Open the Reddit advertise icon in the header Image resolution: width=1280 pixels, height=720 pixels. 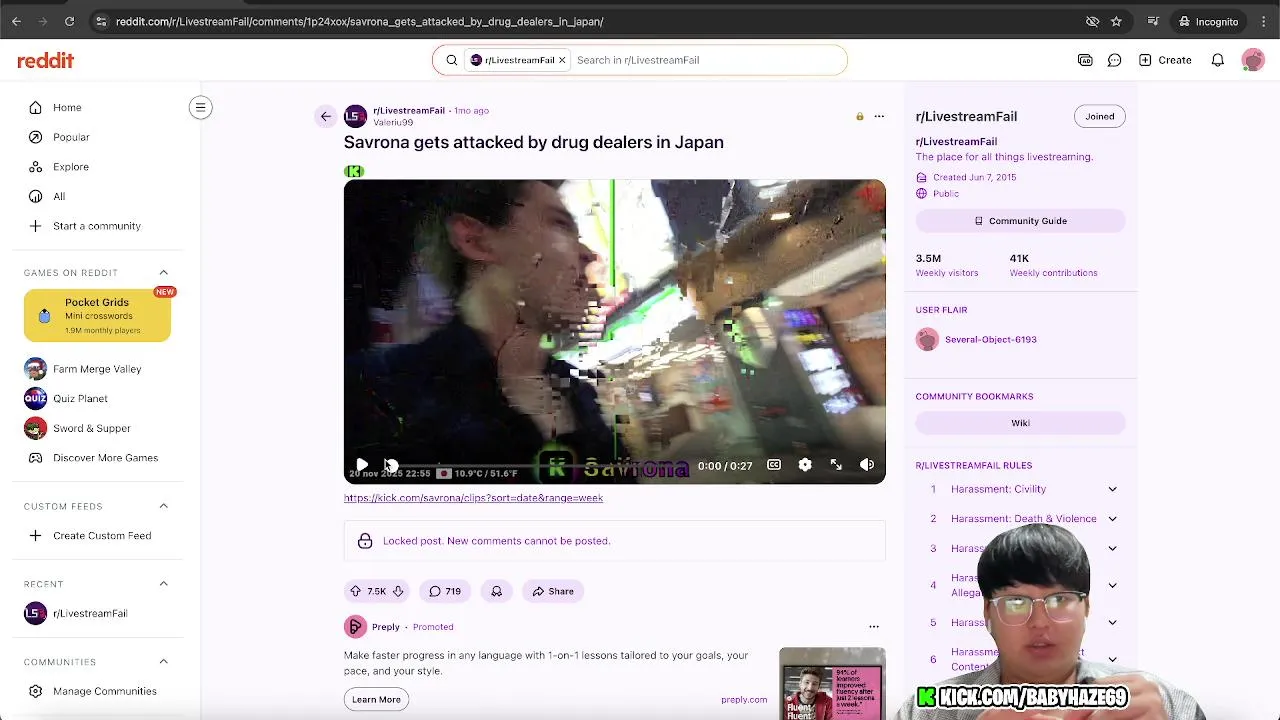tap(1085, 60)
